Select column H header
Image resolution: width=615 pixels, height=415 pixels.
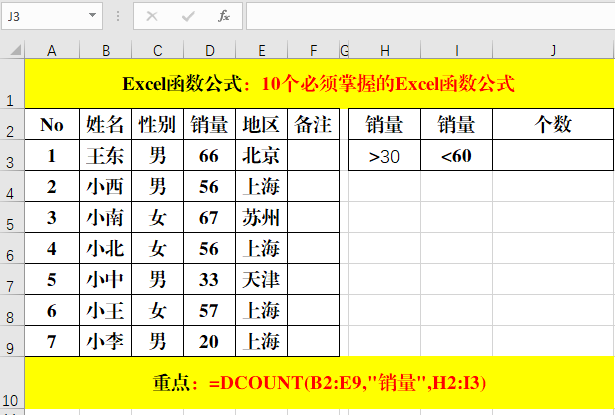tap(384, 50)
